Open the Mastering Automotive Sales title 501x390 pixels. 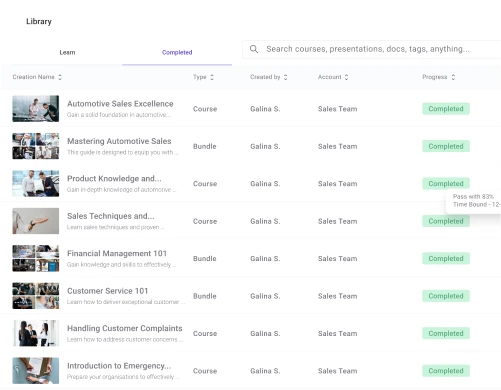coord(119,141)
